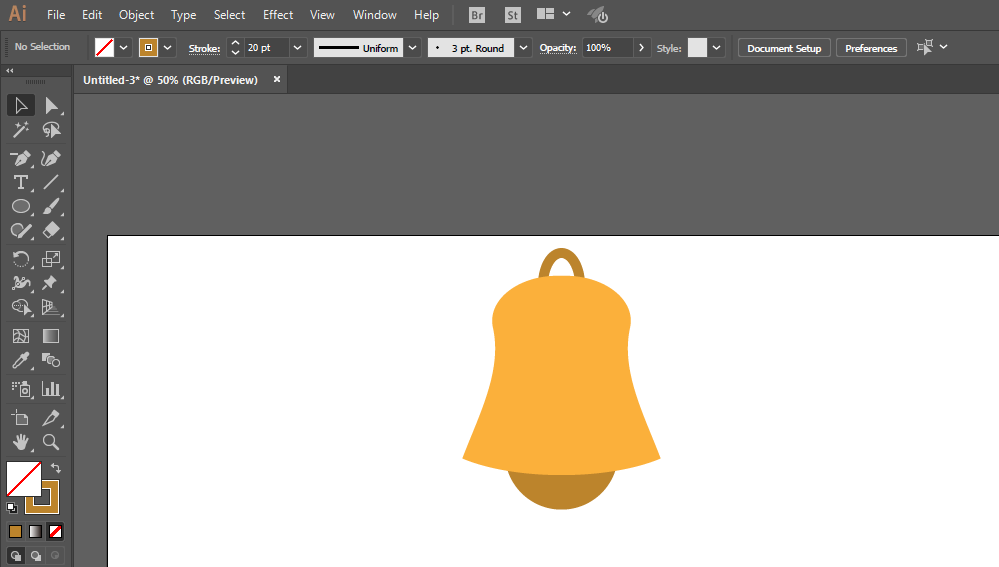Activate the Type tool
999x567 pixels.
[x=20, y=183]
